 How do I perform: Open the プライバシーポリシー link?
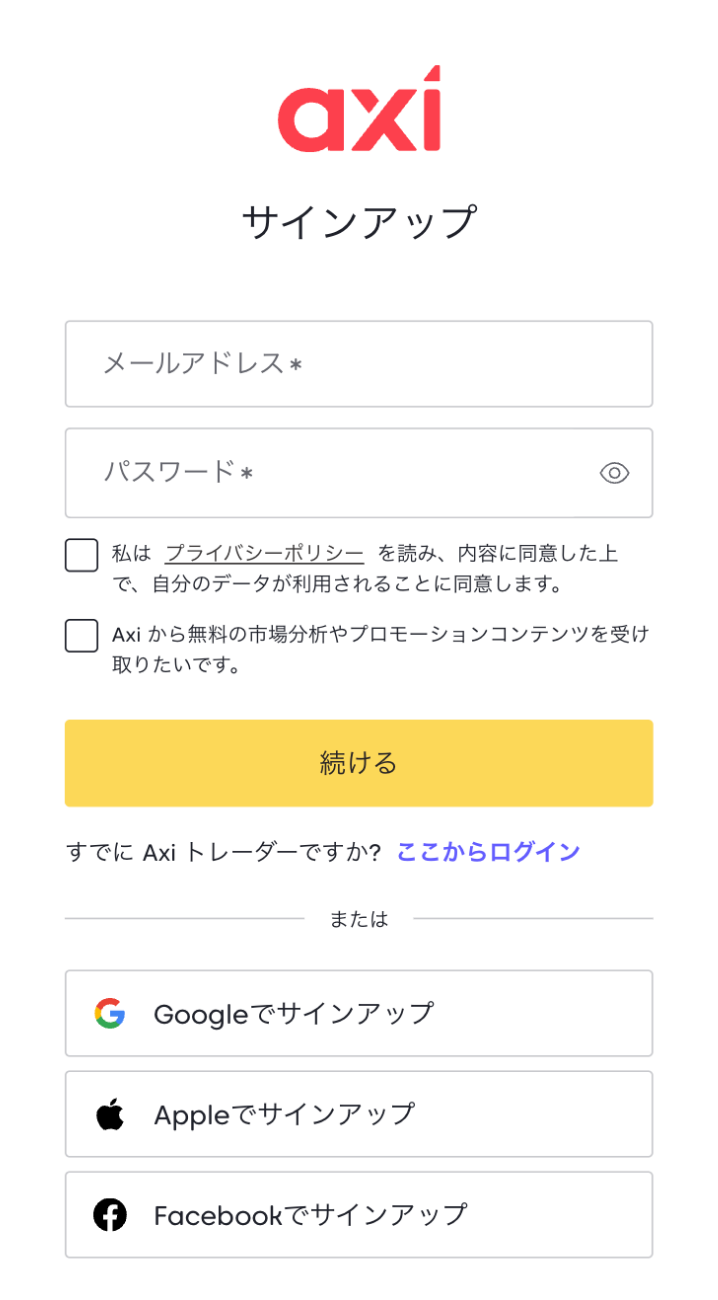[264, 553]
